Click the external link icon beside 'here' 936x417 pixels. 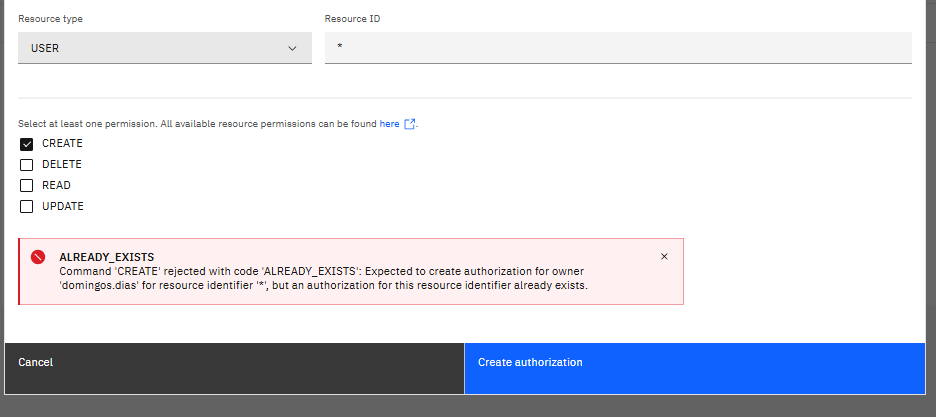[410, 124]
